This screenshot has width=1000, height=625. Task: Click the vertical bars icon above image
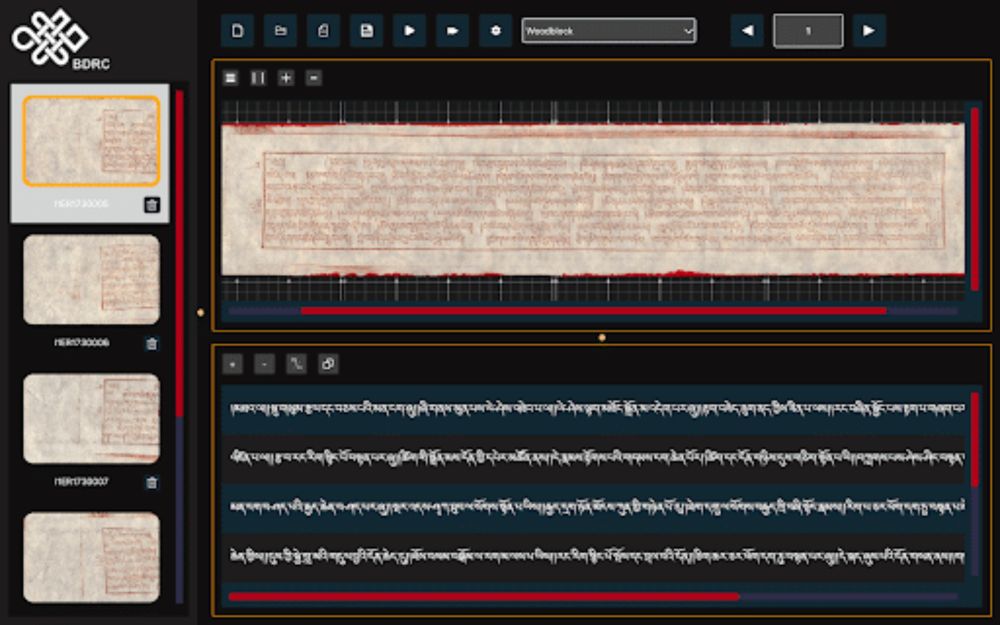point(258,78)
